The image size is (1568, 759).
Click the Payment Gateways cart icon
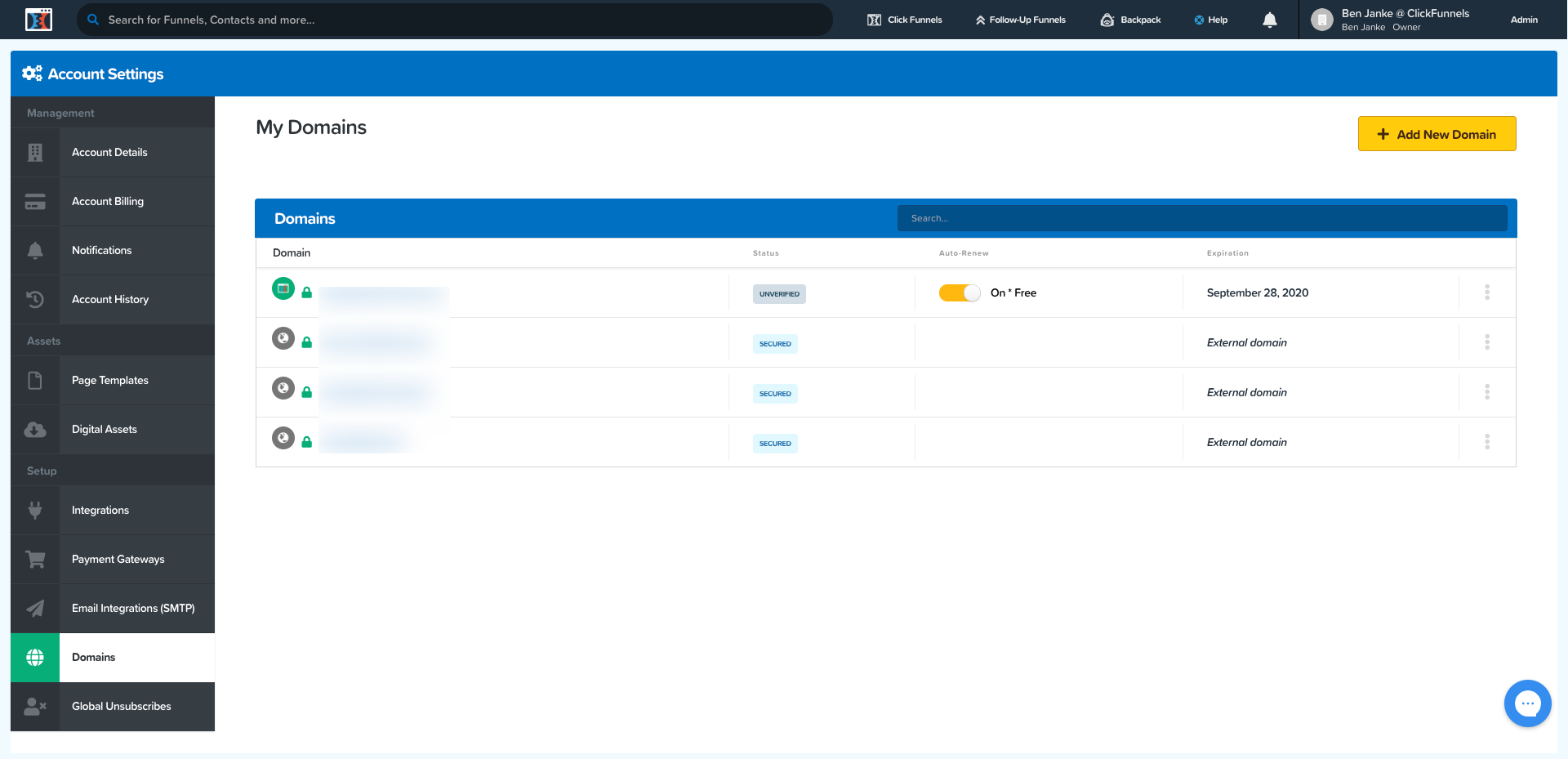[x=35, y=560]
